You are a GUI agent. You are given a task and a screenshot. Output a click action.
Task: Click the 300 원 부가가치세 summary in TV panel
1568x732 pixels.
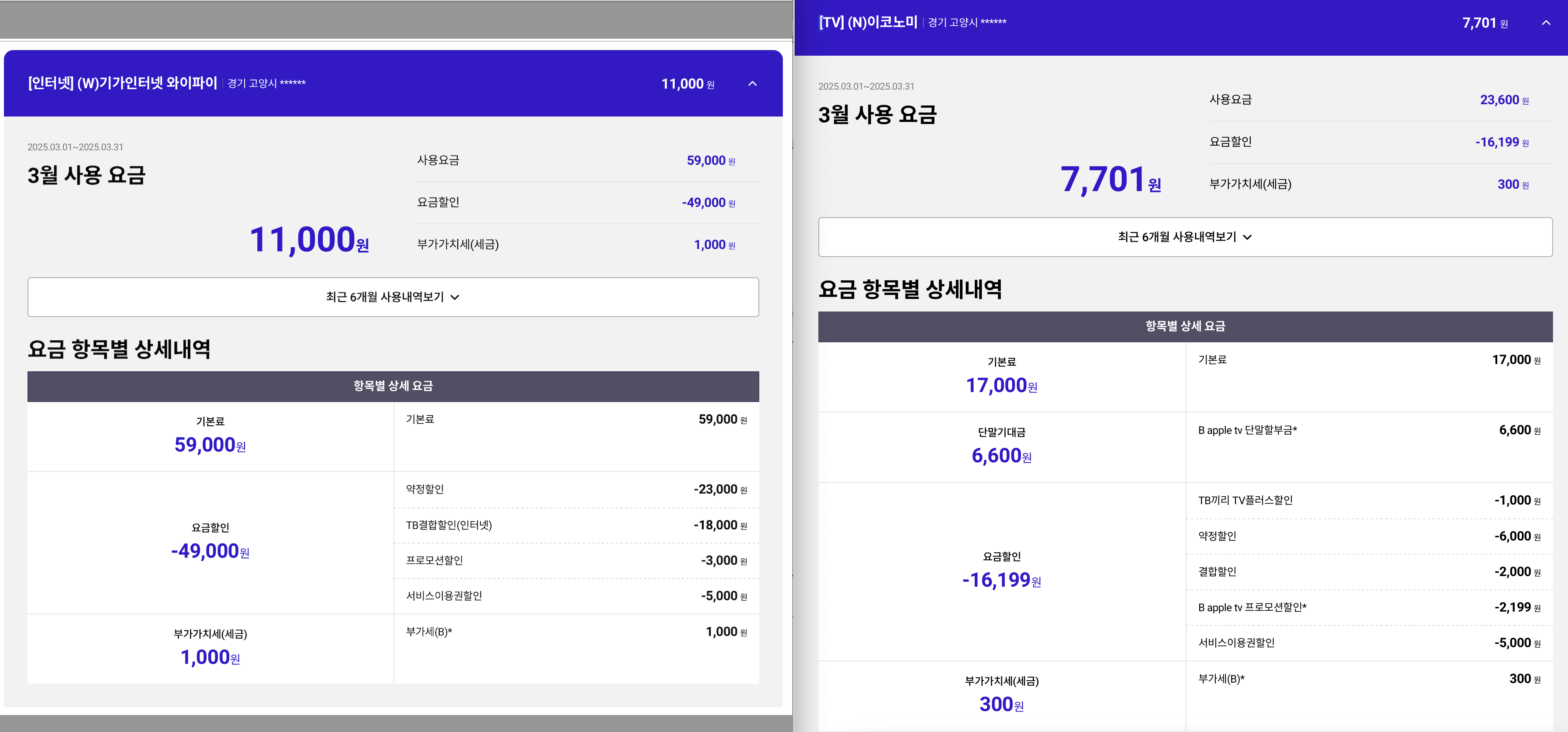pyautogui.click(x=1513, y=184)
